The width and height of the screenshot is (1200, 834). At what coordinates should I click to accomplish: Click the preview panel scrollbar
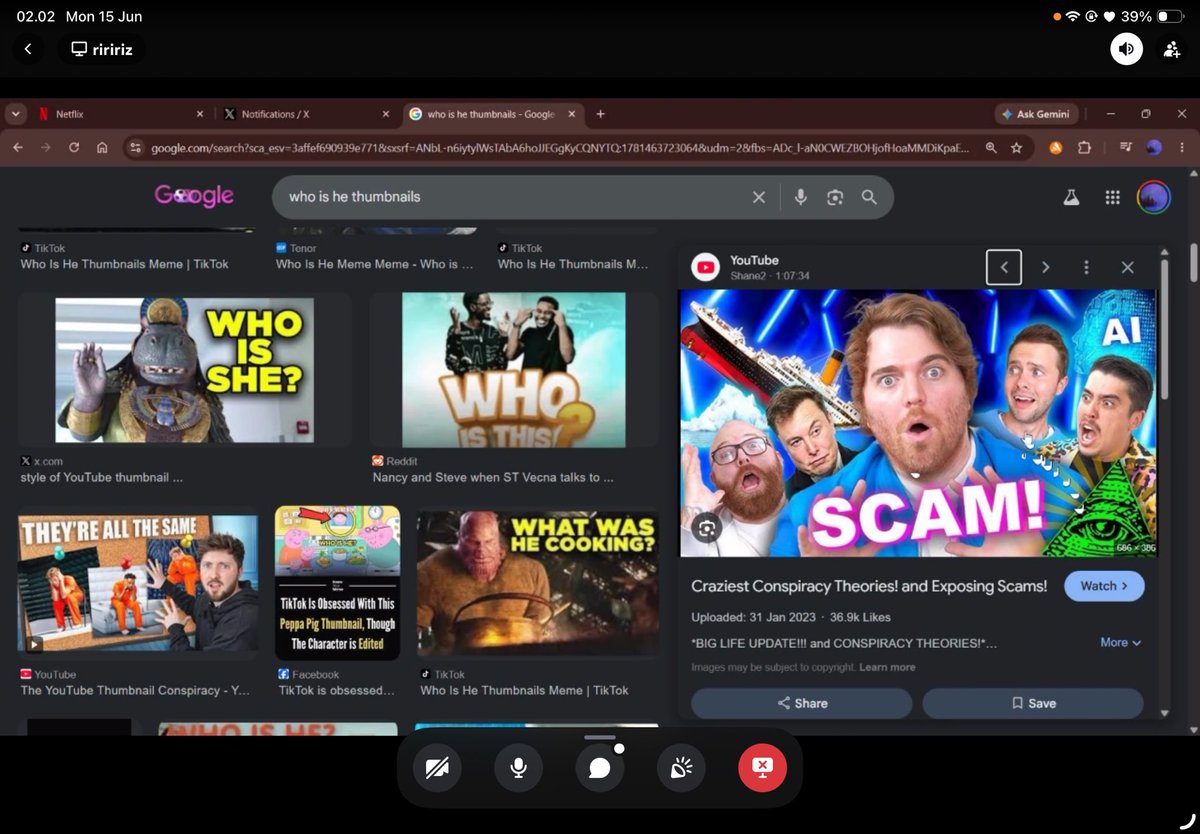tap(1164, 330)
